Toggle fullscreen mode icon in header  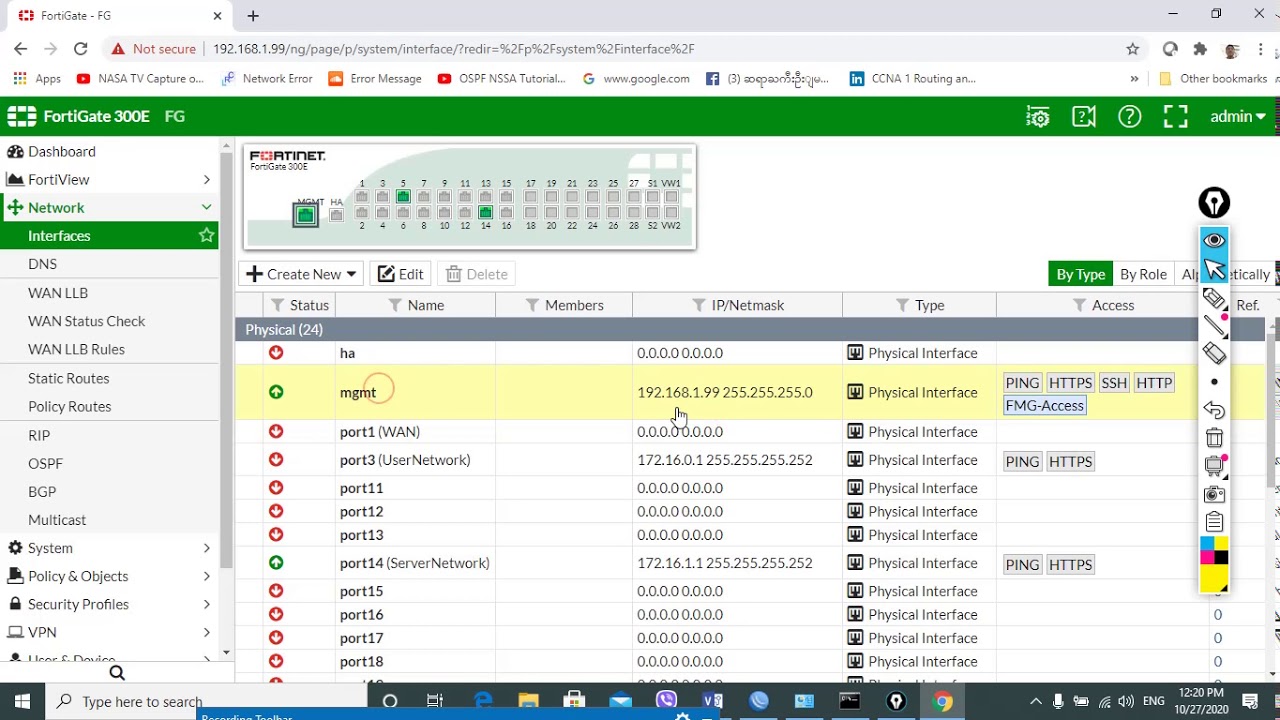(1176, 117)
